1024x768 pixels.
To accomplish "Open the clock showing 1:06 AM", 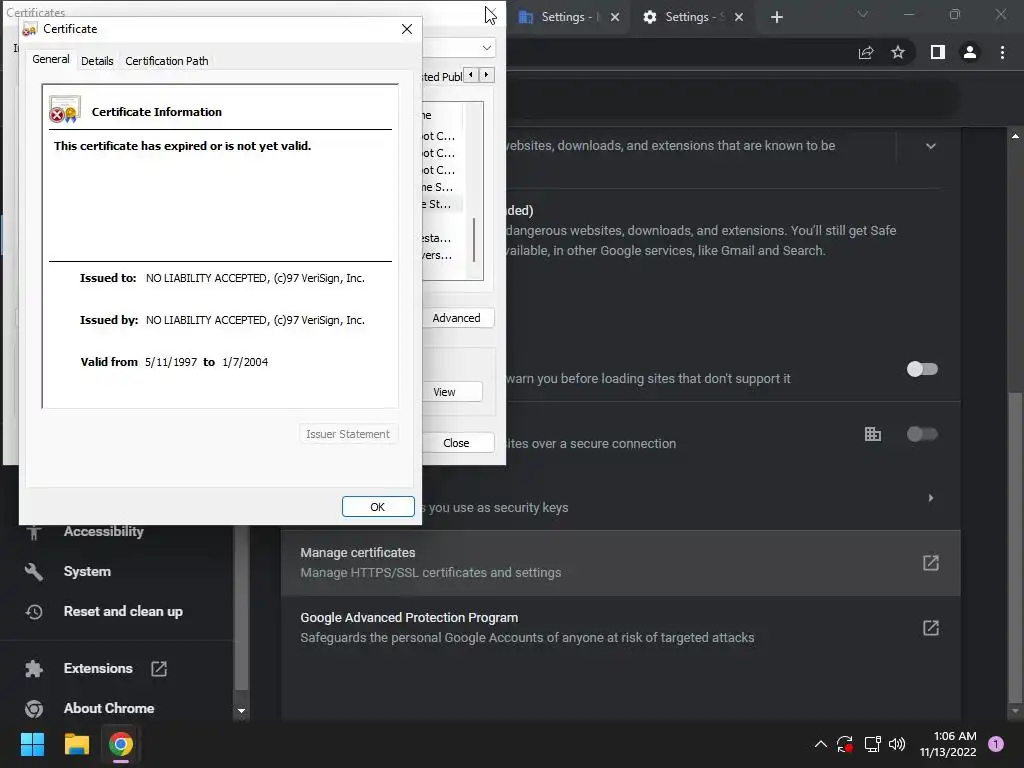I will pyautogui.click(x=948, y=744).
